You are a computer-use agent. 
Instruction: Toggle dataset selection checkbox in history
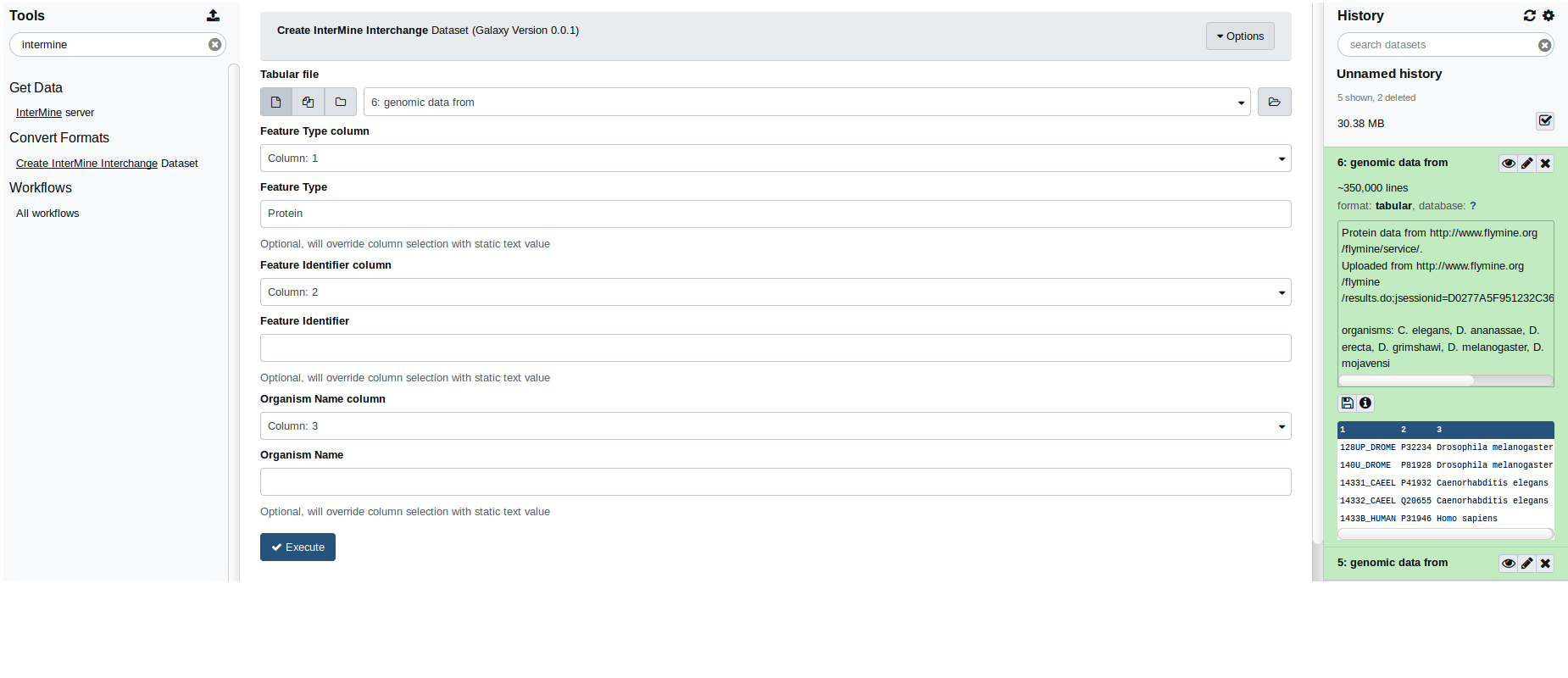coord(1545,121)
